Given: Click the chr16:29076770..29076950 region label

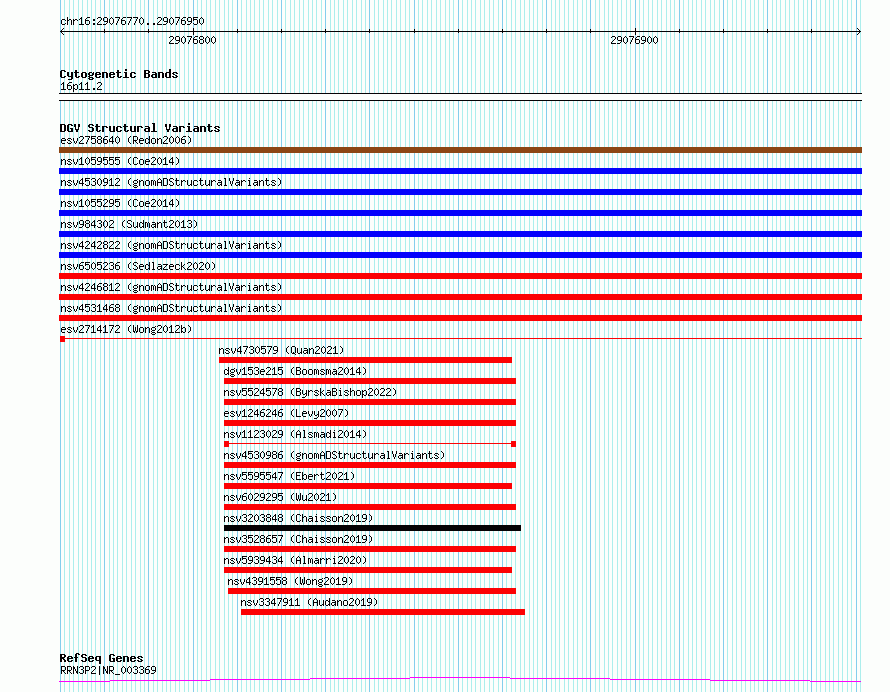Looking at the screenshot, I should click(x=132, y=22).
